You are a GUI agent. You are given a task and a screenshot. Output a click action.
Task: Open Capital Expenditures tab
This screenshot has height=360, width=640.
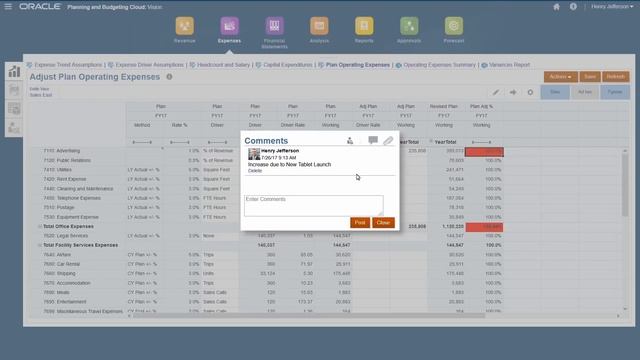tap(287, 65)
